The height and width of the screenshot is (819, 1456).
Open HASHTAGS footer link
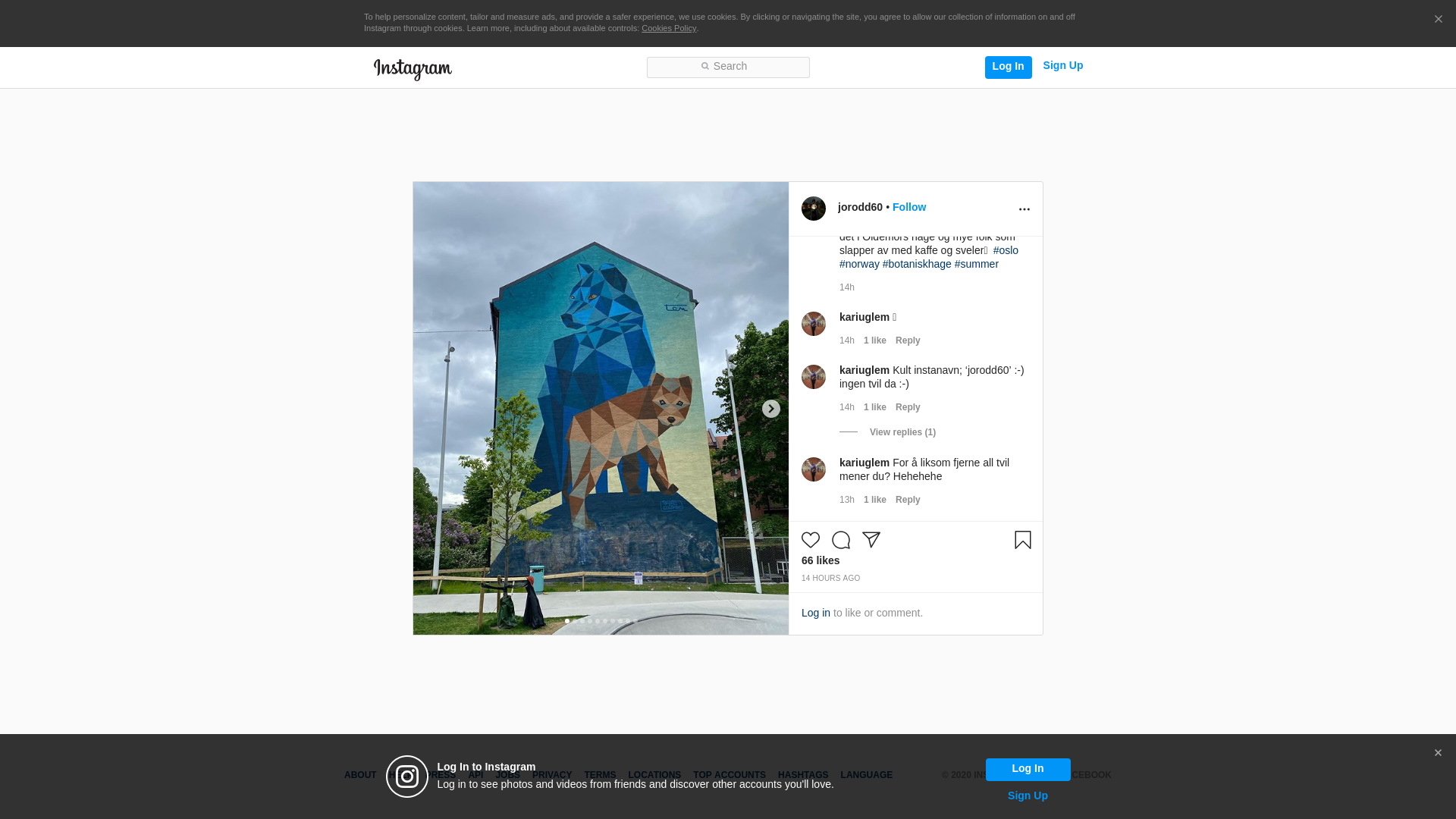coord(803,775)
